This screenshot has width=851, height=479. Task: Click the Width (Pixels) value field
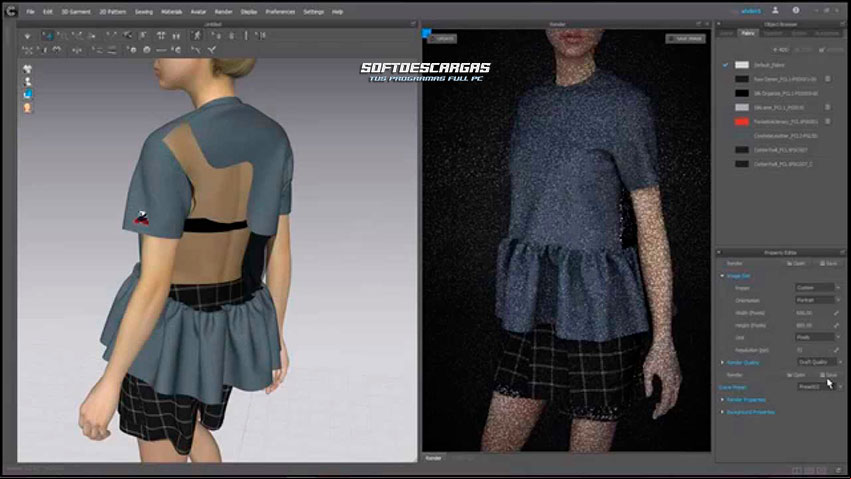click(813, 313)
